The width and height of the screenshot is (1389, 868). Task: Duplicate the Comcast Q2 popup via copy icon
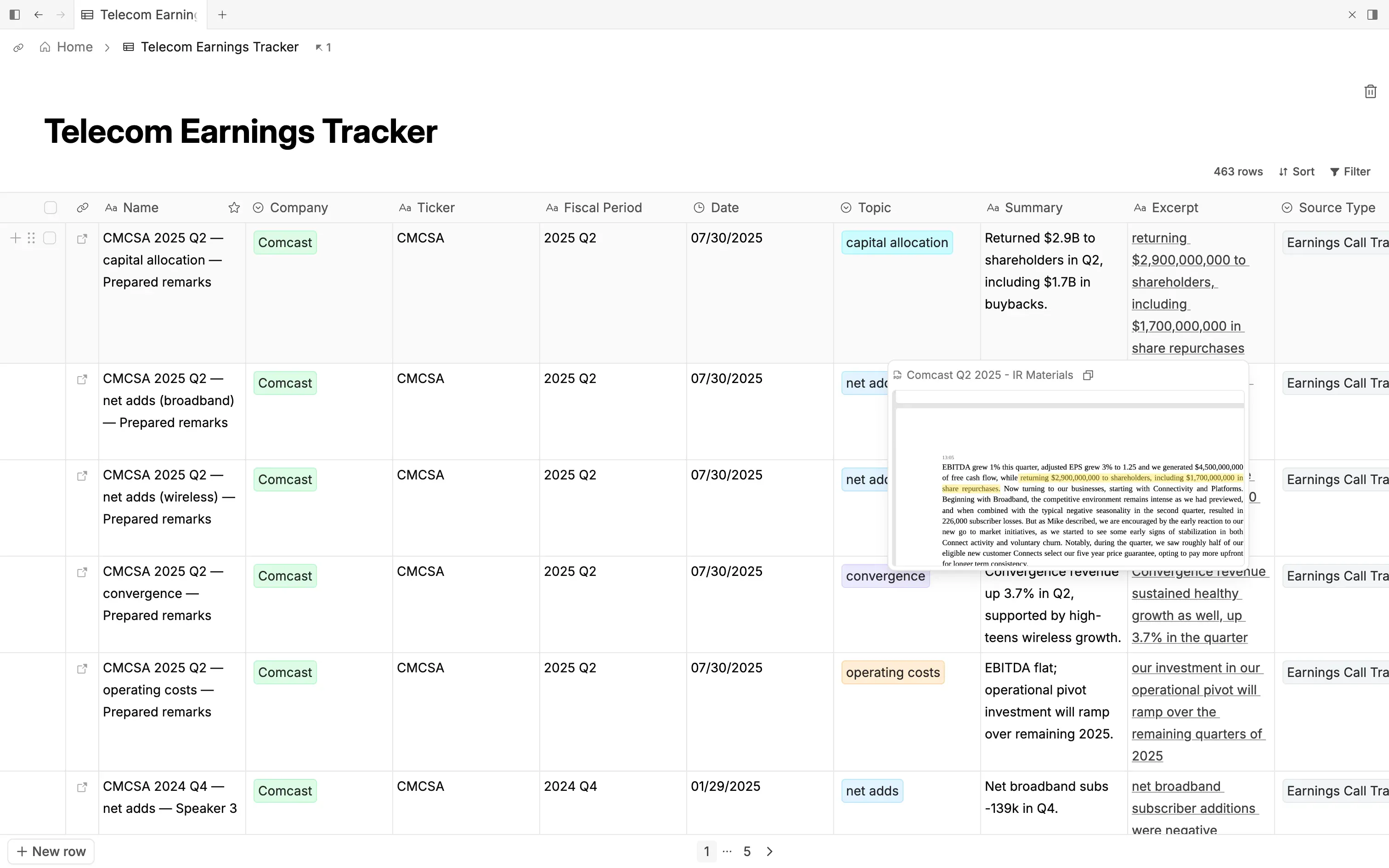click(1088, 375)
